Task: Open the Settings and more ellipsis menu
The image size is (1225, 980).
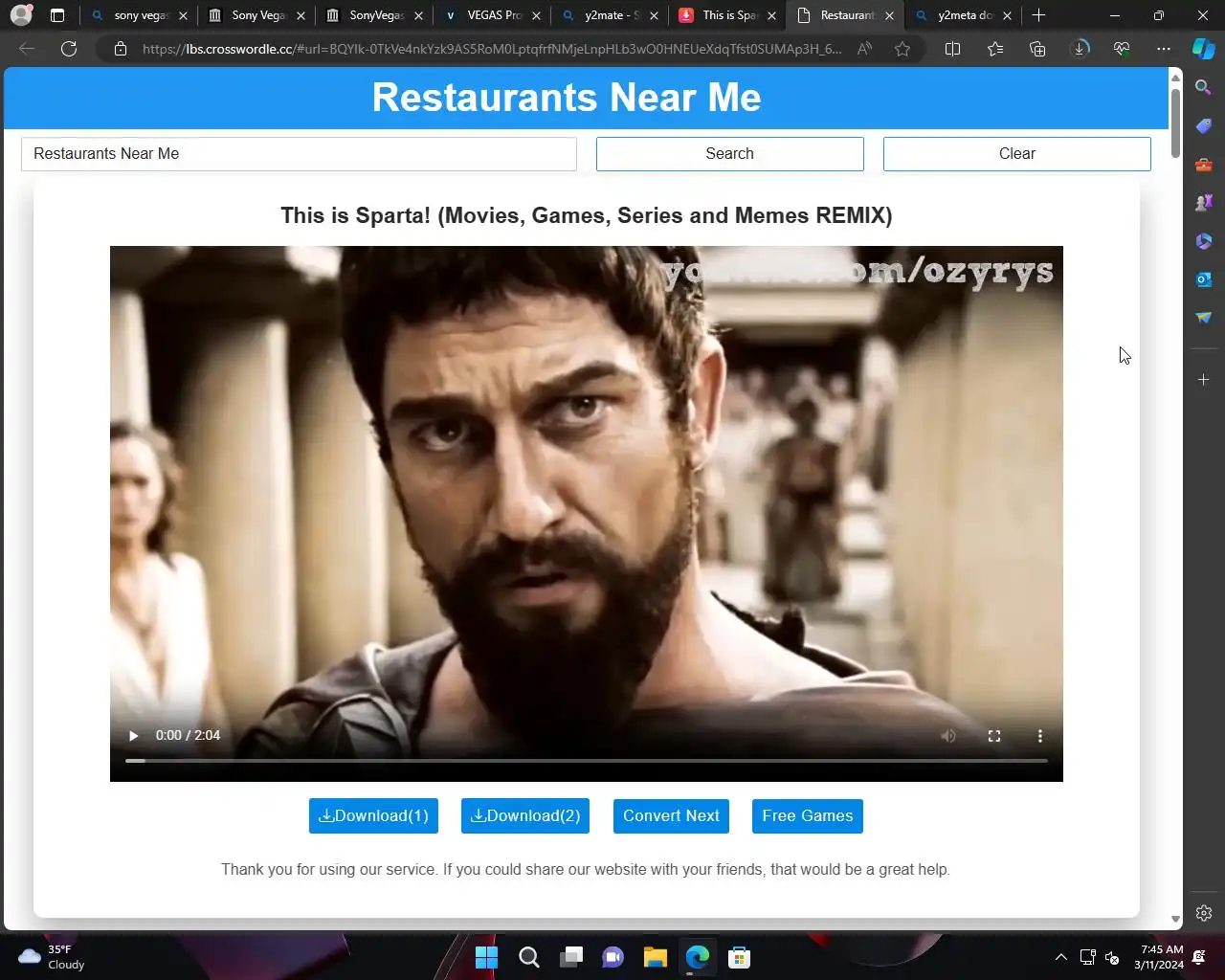Action: tap(1164, 49)
